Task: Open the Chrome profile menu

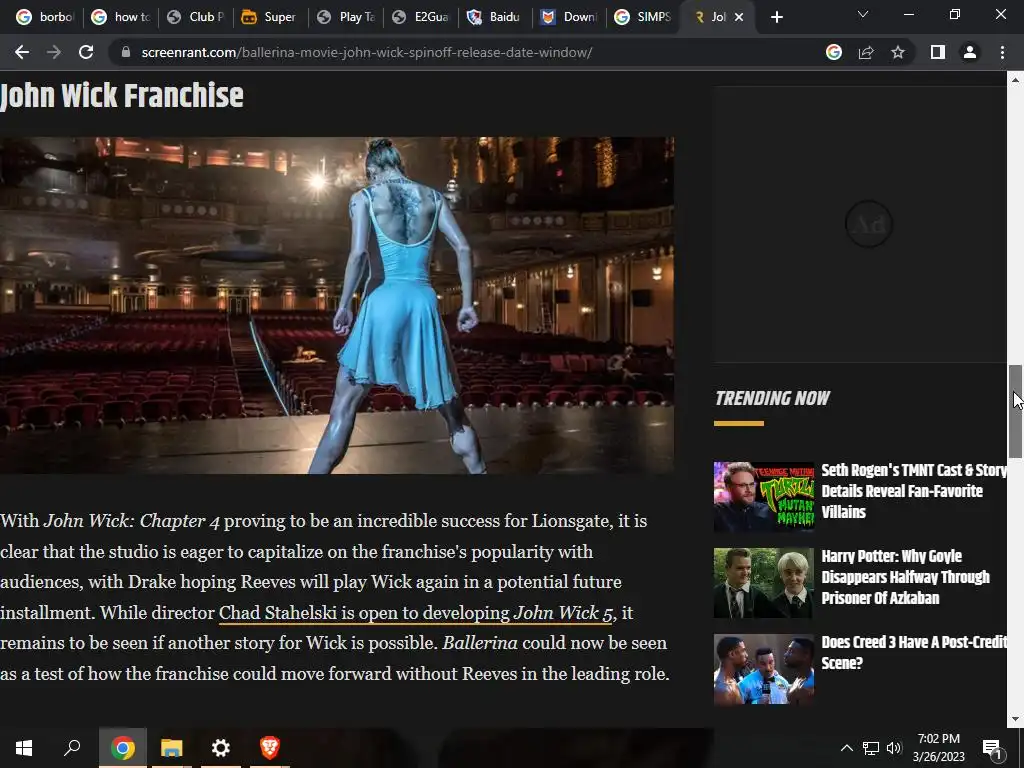Action: click(970, 52)
